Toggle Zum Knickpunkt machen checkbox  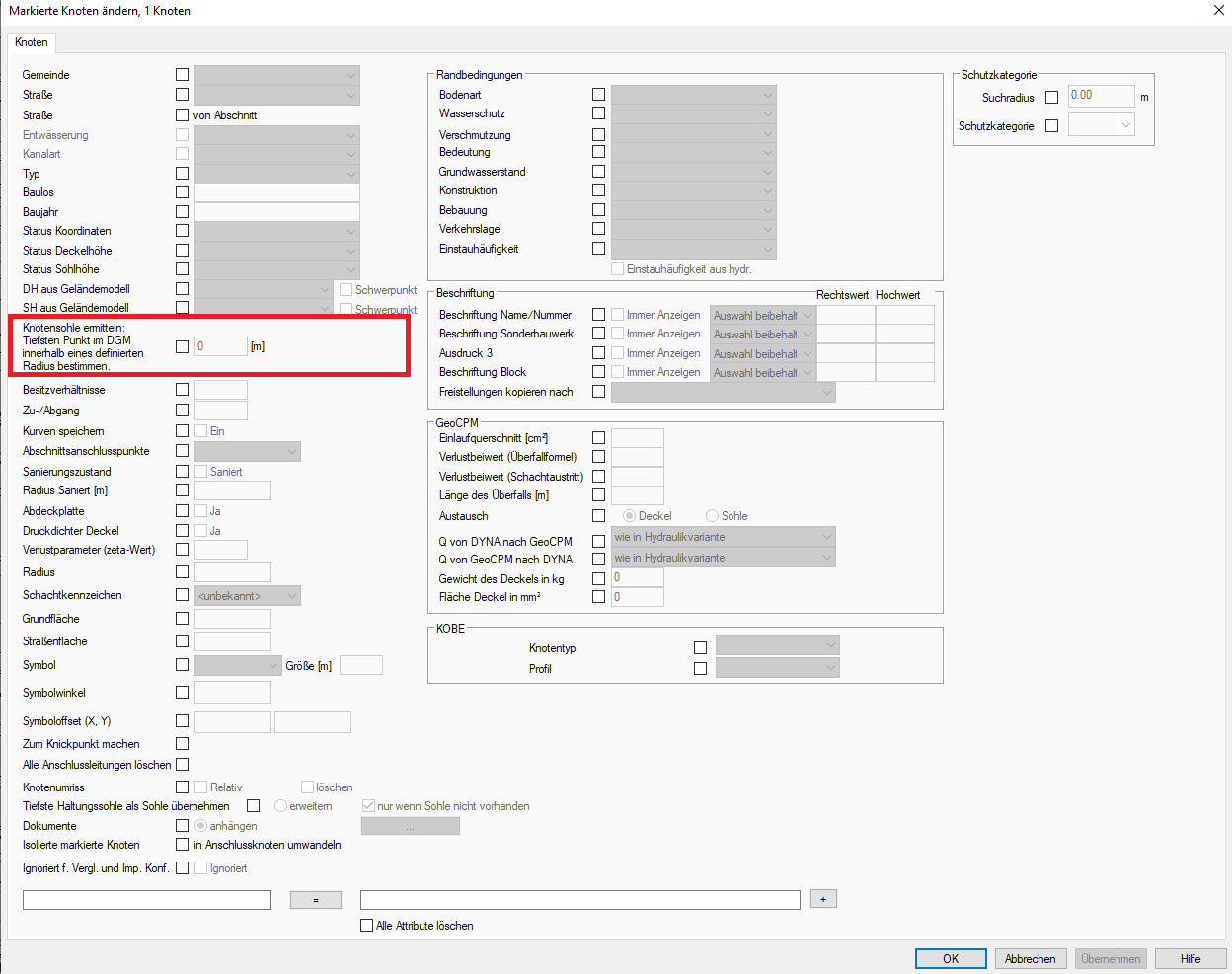[182, 744]
